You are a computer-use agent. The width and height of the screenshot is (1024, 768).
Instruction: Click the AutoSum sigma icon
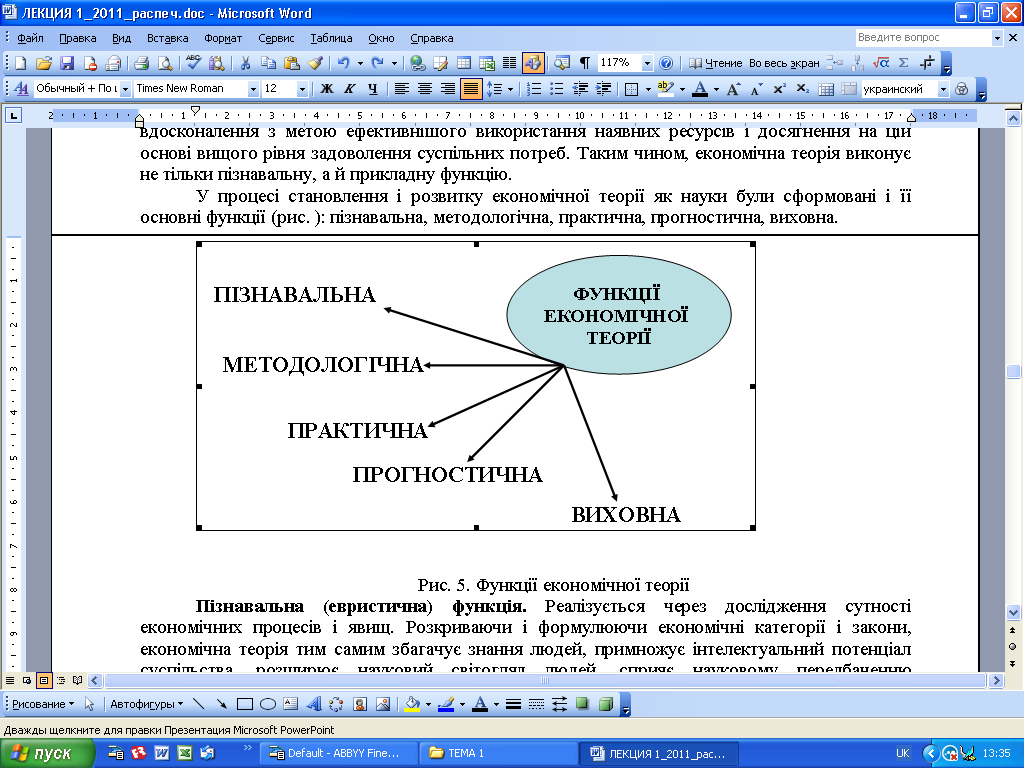tap(904, 63)
